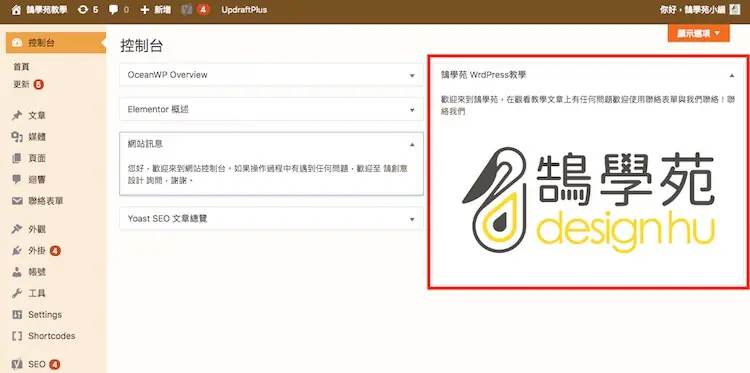Viewport: 750px width, 373px height.
Task: Click the 鵠學苑 design hu logo image
Action: (588, 200)
